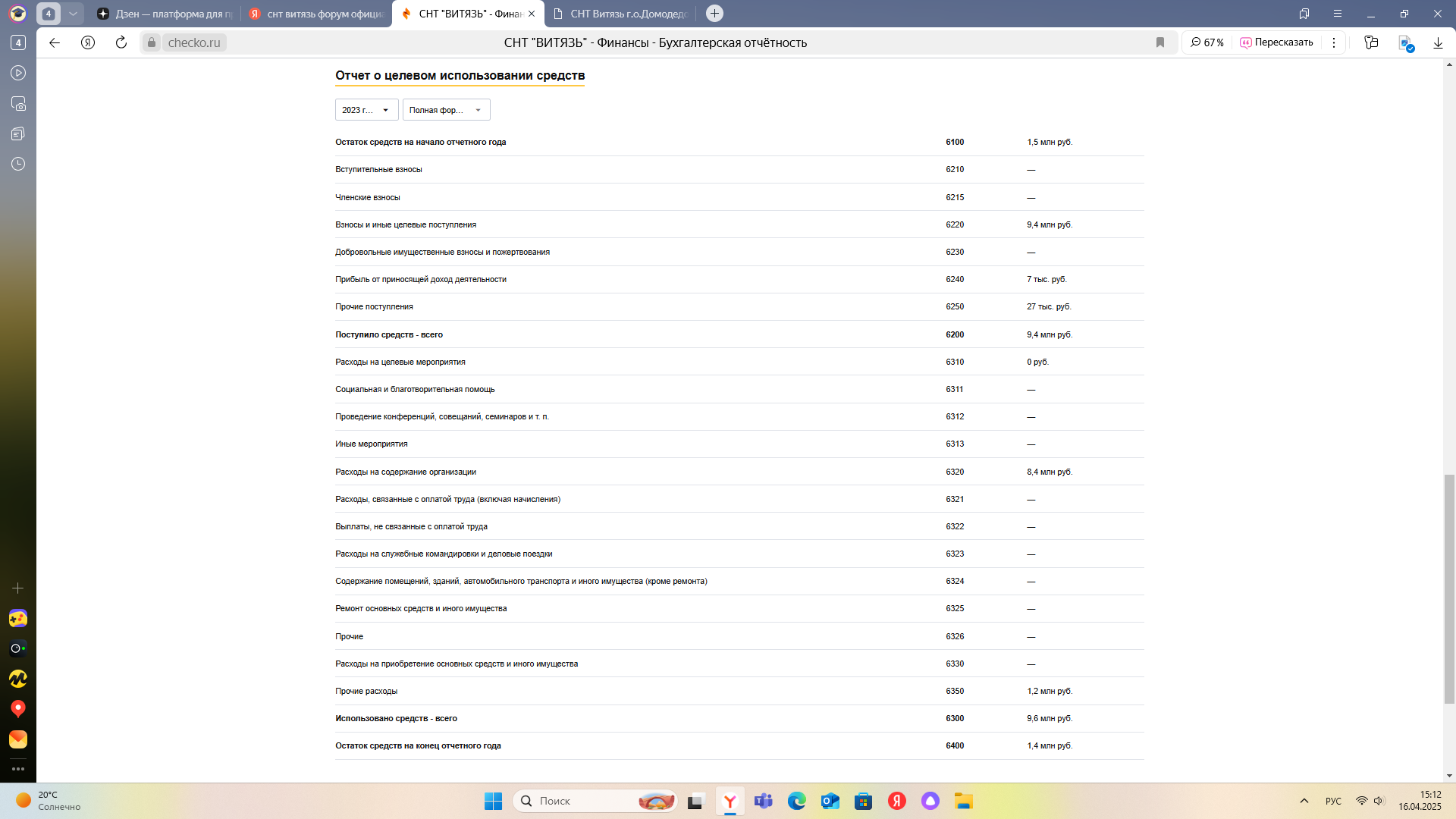The width and height of the screenshot is (1456, 819).
Task: Open a new tab with plus button
Action: (714, 14)
